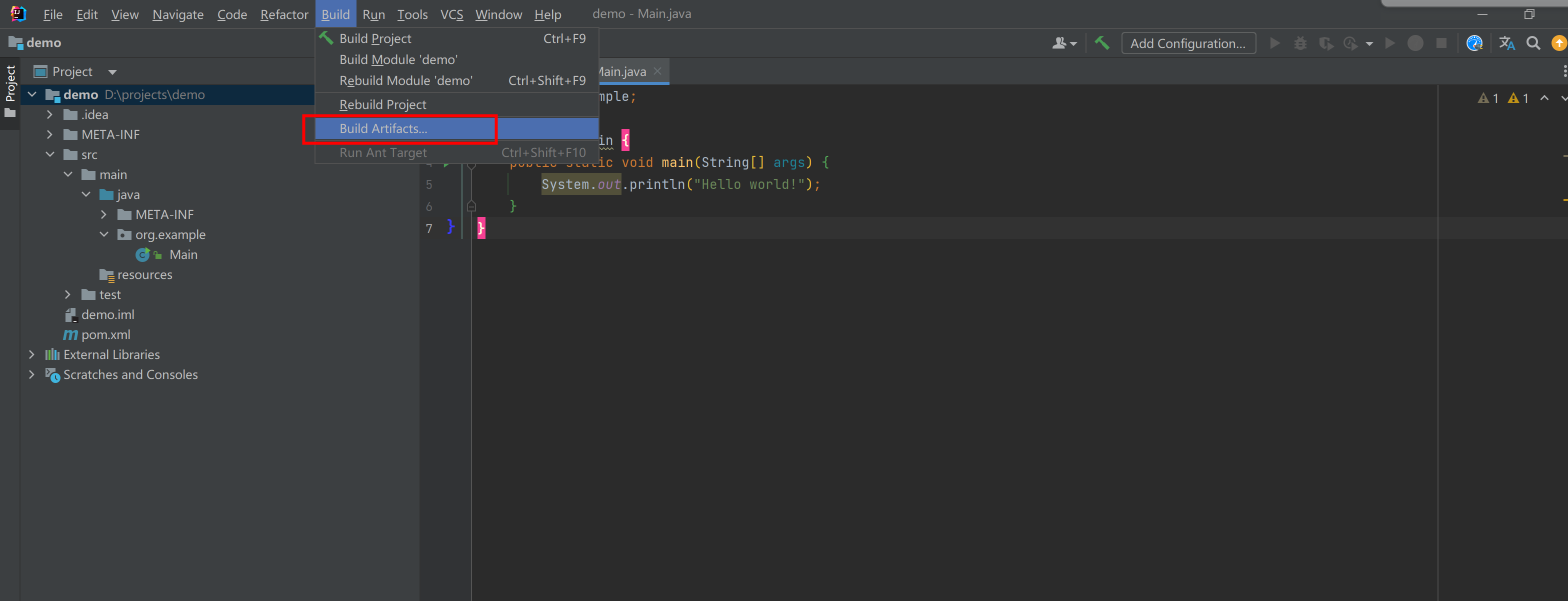Expand the .idea folder
The width and height of the screenshot is (1568, 601).
pyautogui.click(x=50, y=114)
